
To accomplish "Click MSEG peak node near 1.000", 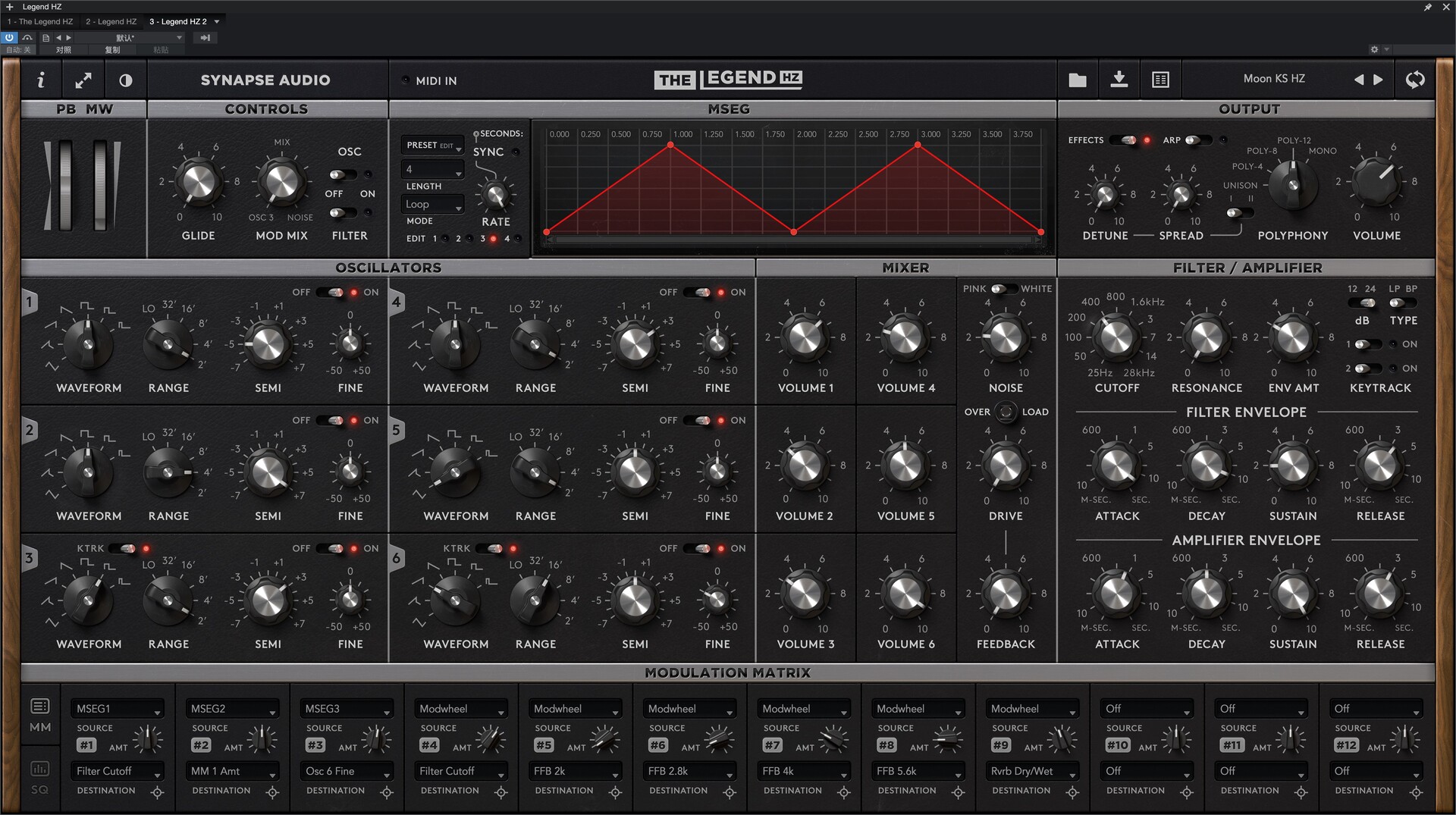I will point(670,144).
